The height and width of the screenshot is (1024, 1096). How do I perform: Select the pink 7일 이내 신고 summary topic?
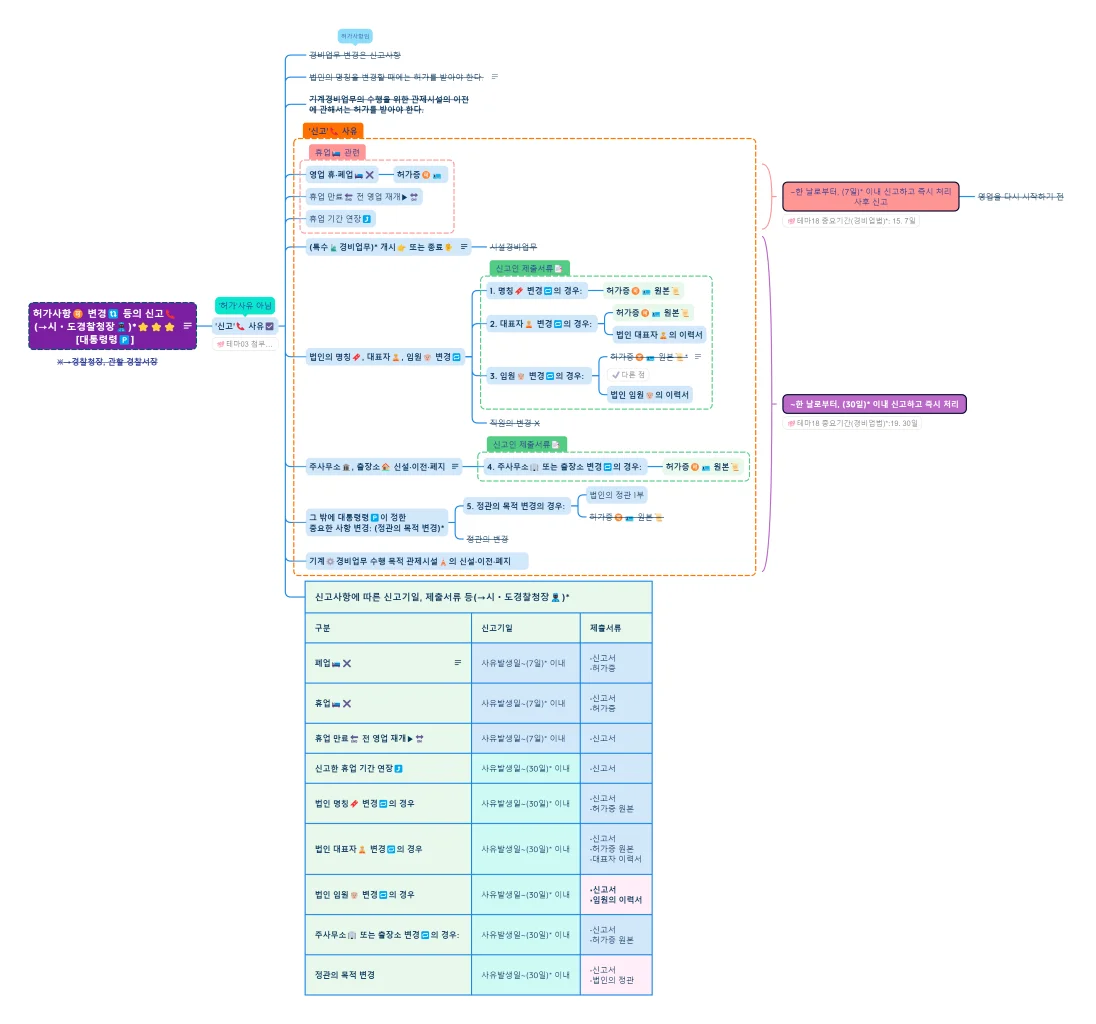(x=870, y=196)
